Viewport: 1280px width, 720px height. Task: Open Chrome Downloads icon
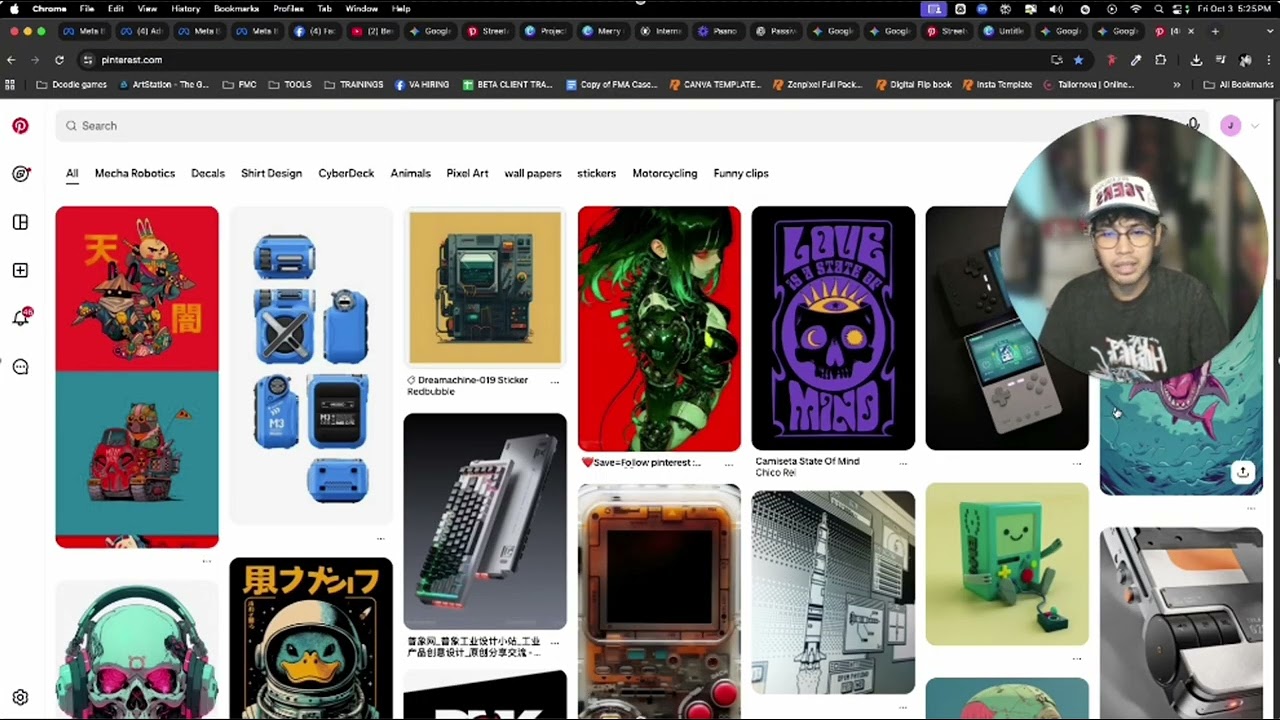(1196, 60)
